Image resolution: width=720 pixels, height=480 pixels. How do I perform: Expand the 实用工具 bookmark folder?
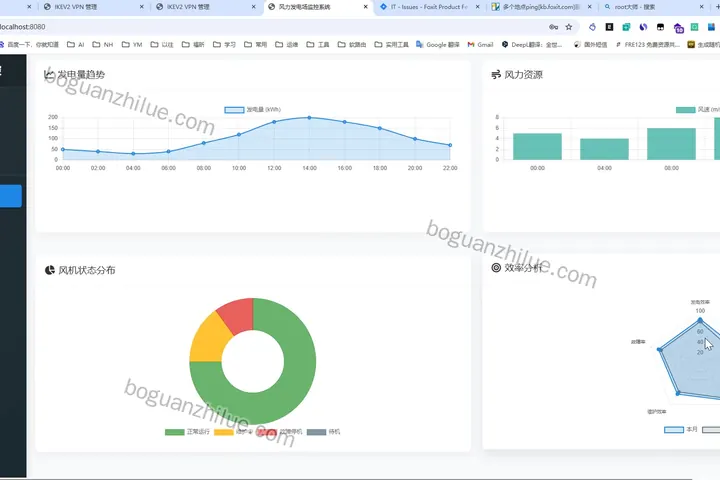[x=392, y=45]
